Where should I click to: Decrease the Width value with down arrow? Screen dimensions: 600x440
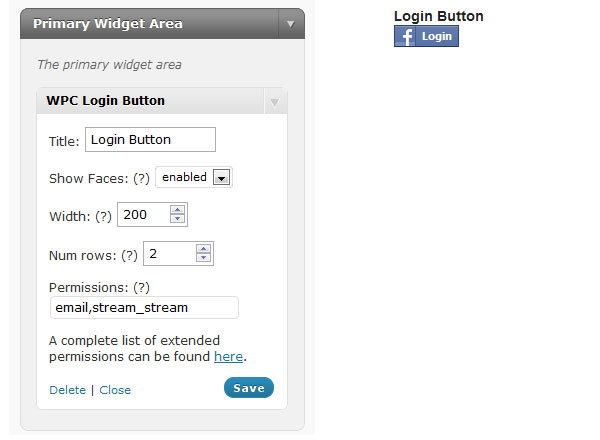[x=177, y=218]
